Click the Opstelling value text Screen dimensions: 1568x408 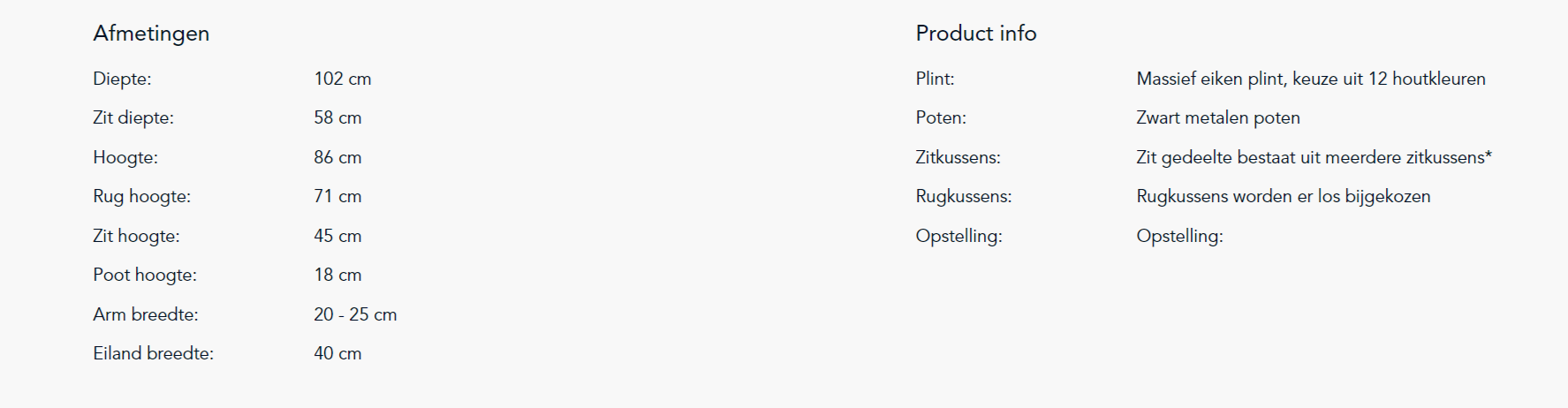(x=1179, y=236)
